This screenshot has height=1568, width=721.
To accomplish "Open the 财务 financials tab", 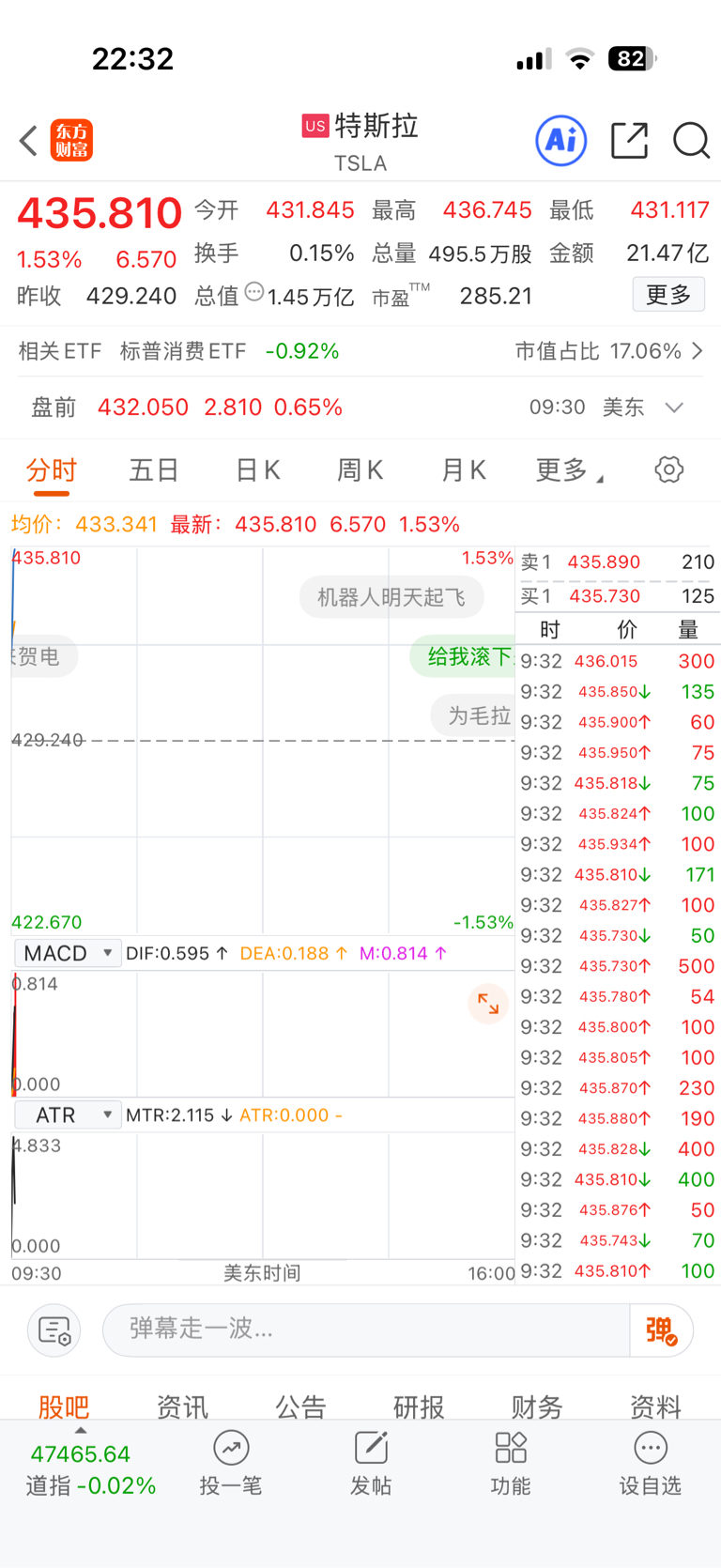I will 537,1406.
